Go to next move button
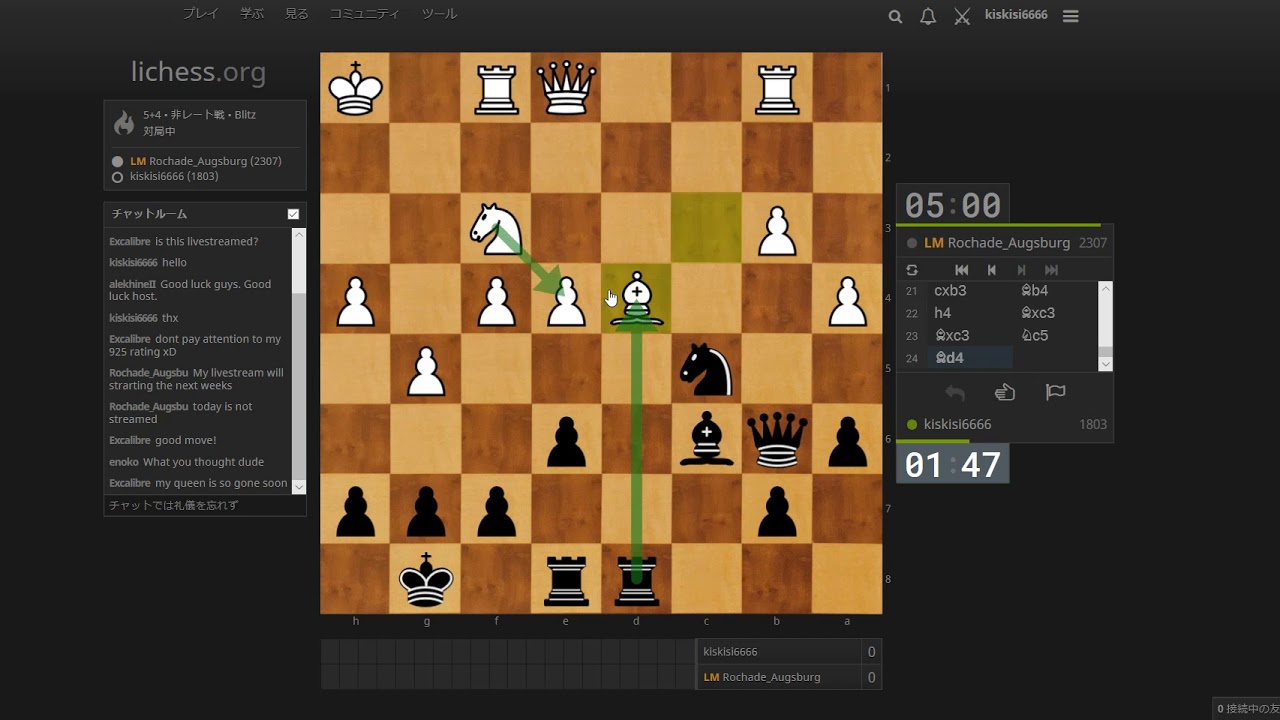Screen dimensions: 1280x720 (x=1021, y=270)
